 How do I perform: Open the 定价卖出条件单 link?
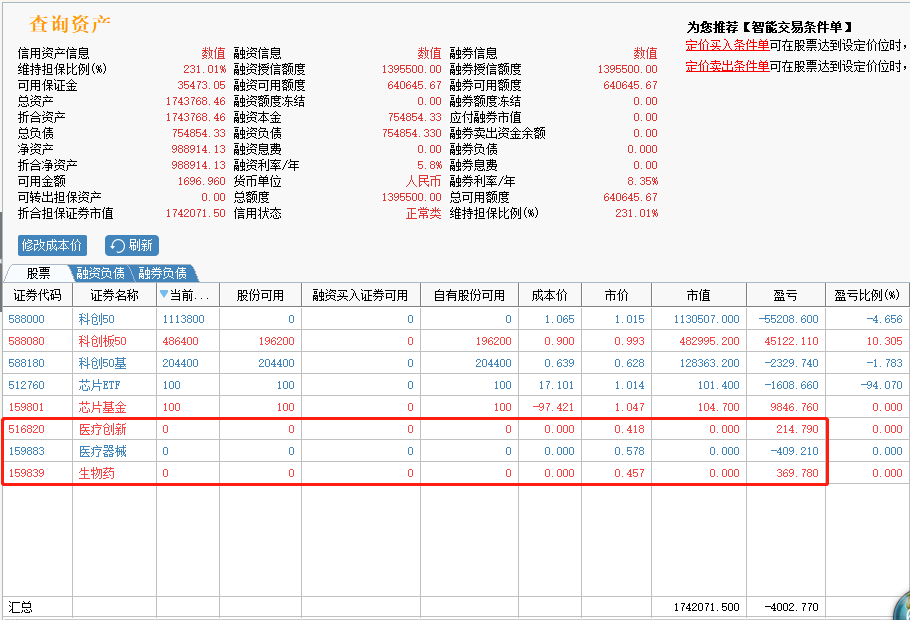(x=727, y=66)
